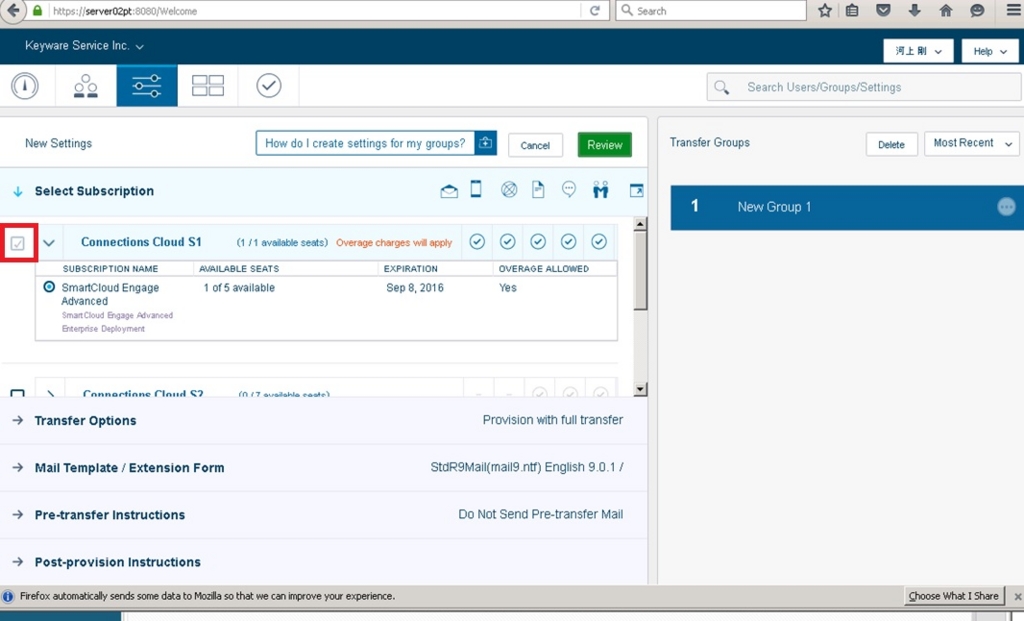This screenshot has width=1024, height=621.
Task: Open the bookmarks list icon in Firefox toolbar
Action: coord(852,10)
